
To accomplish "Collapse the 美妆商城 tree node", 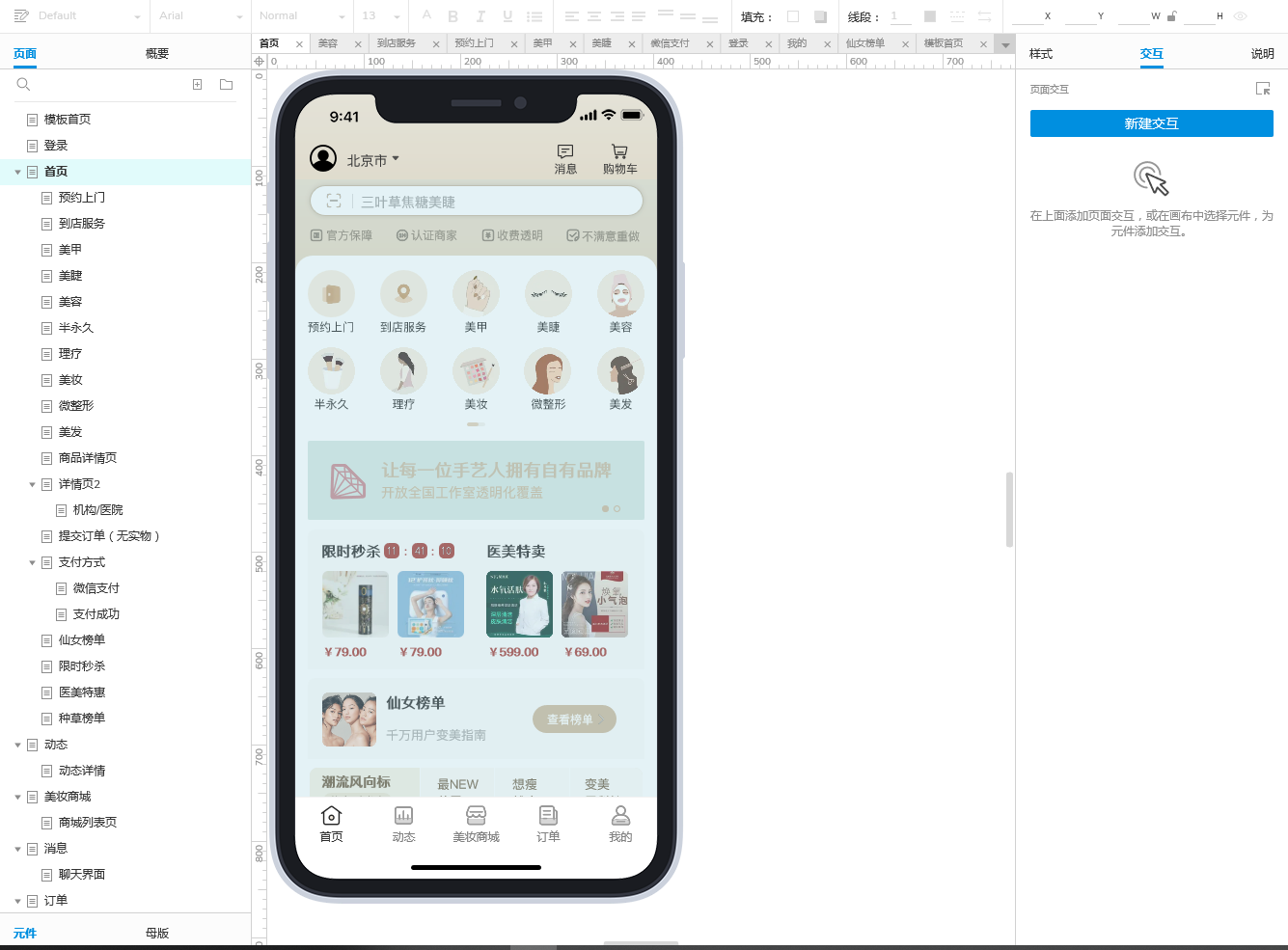I will click(x=17, y=797).
